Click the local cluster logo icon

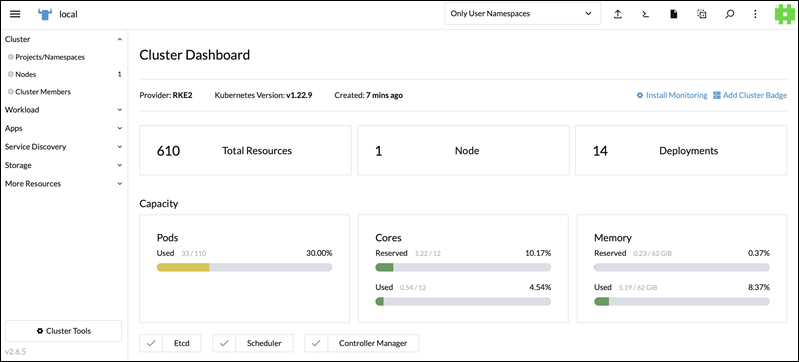[x=45, y=14]
